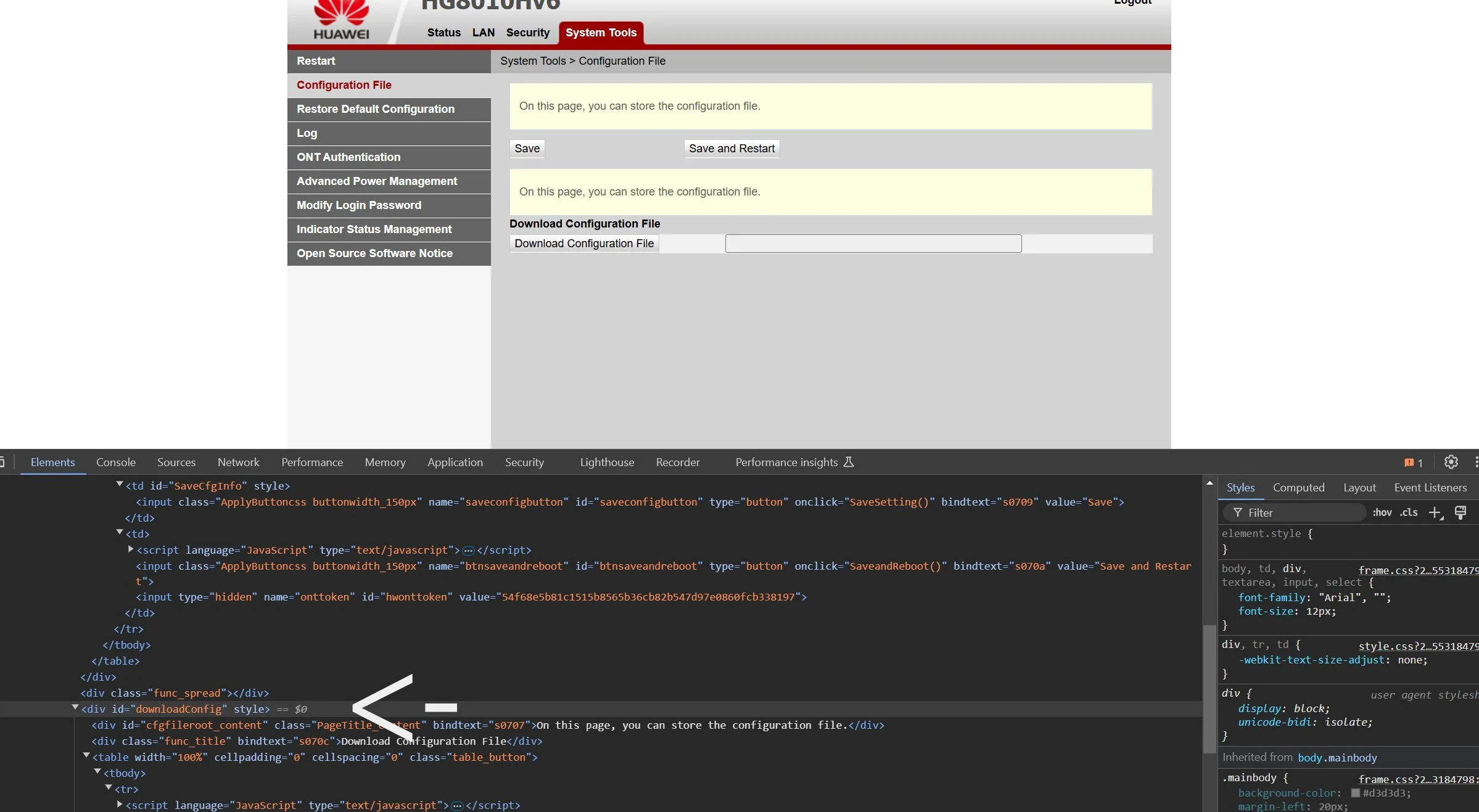The image size is (1479, 812).
Task: Open the Recorder tab
Action: [678, 462]
